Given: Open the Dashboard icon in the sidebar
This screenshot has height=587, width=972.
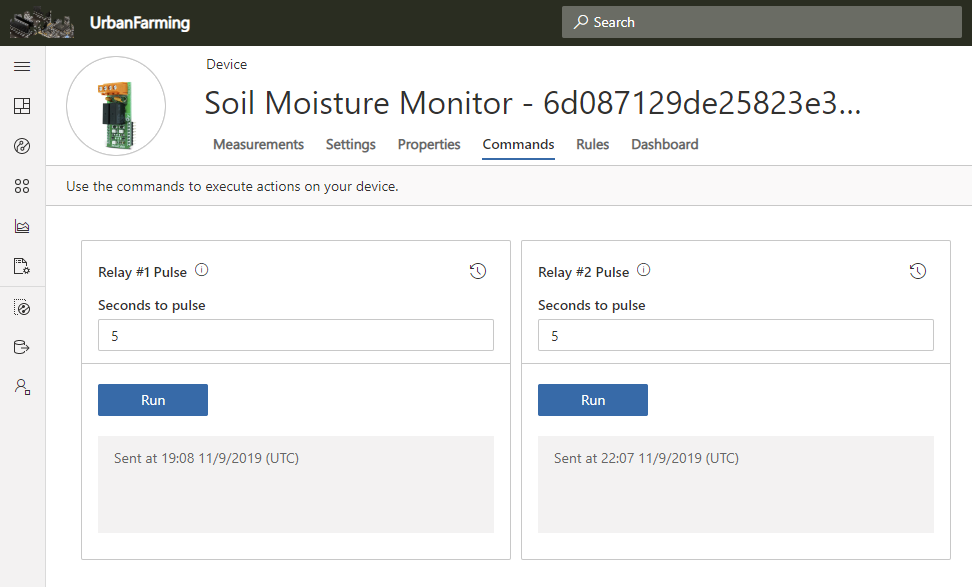Looking at the screenshot, I should pos(22,106).
